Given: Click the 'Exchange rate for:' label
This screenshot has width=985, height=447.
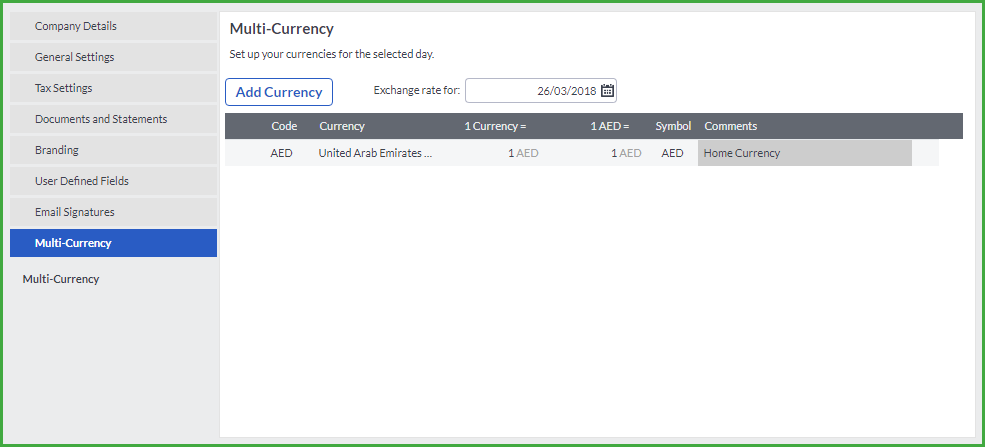Looking at the screenshot, I should click(417, 90).
